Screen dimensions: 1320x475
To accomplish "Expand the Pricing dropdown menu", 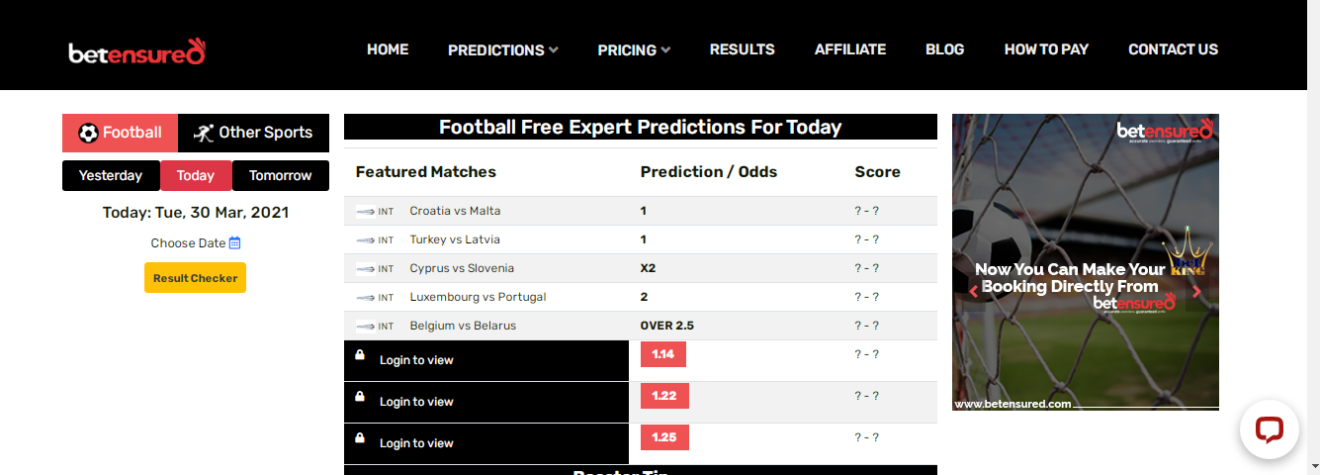I will coord(634,50).
